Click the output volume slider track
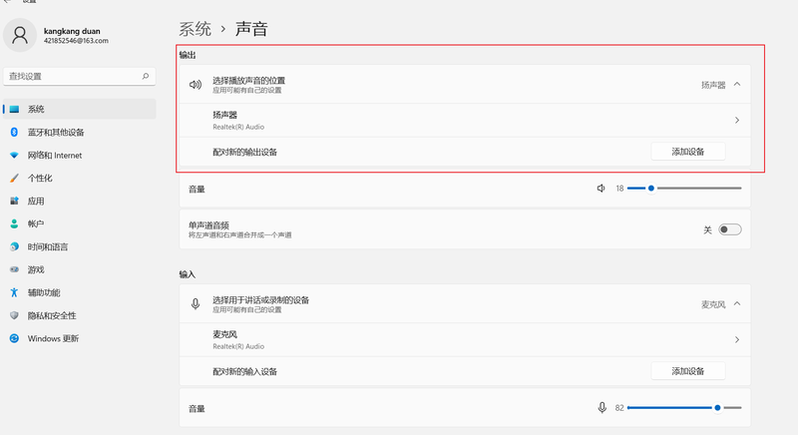This screenshot has height=435, width=798. [x=698, y=188]
